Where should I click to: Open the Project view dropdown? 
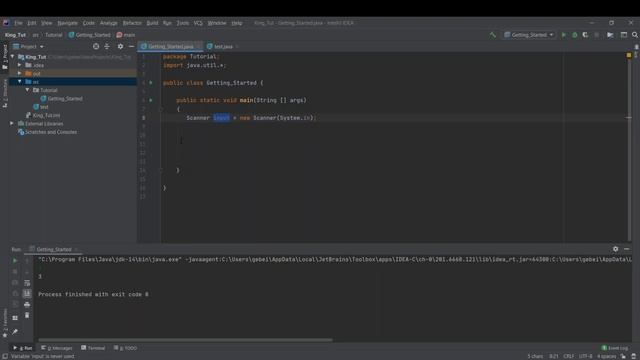point(28,47)
